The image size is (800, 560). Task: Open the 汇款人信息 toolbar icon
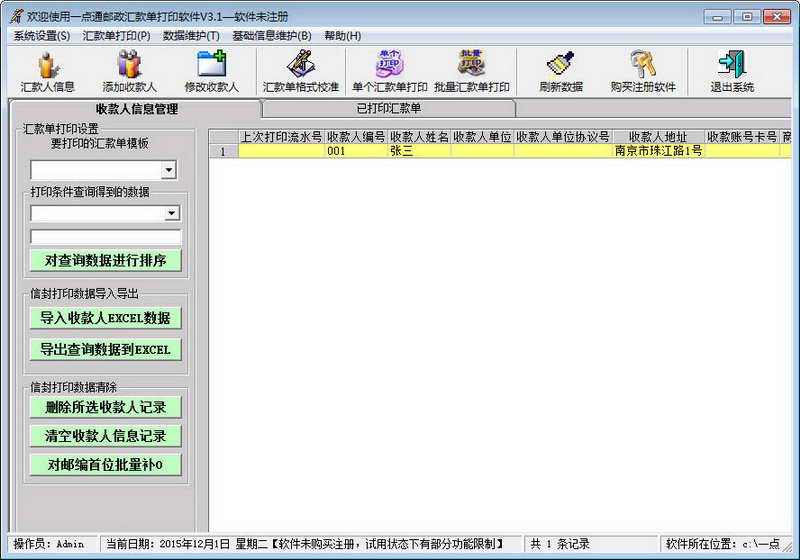(47, 71)
